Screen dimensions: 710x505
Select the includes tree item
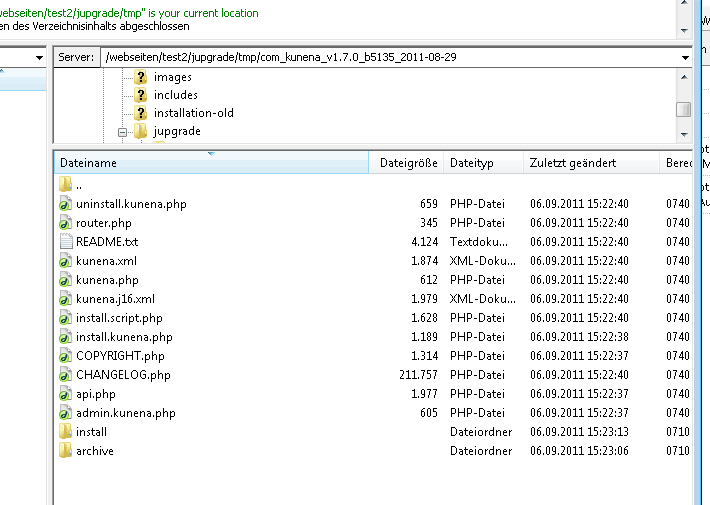pyautogui.click(x=176, y=95)
